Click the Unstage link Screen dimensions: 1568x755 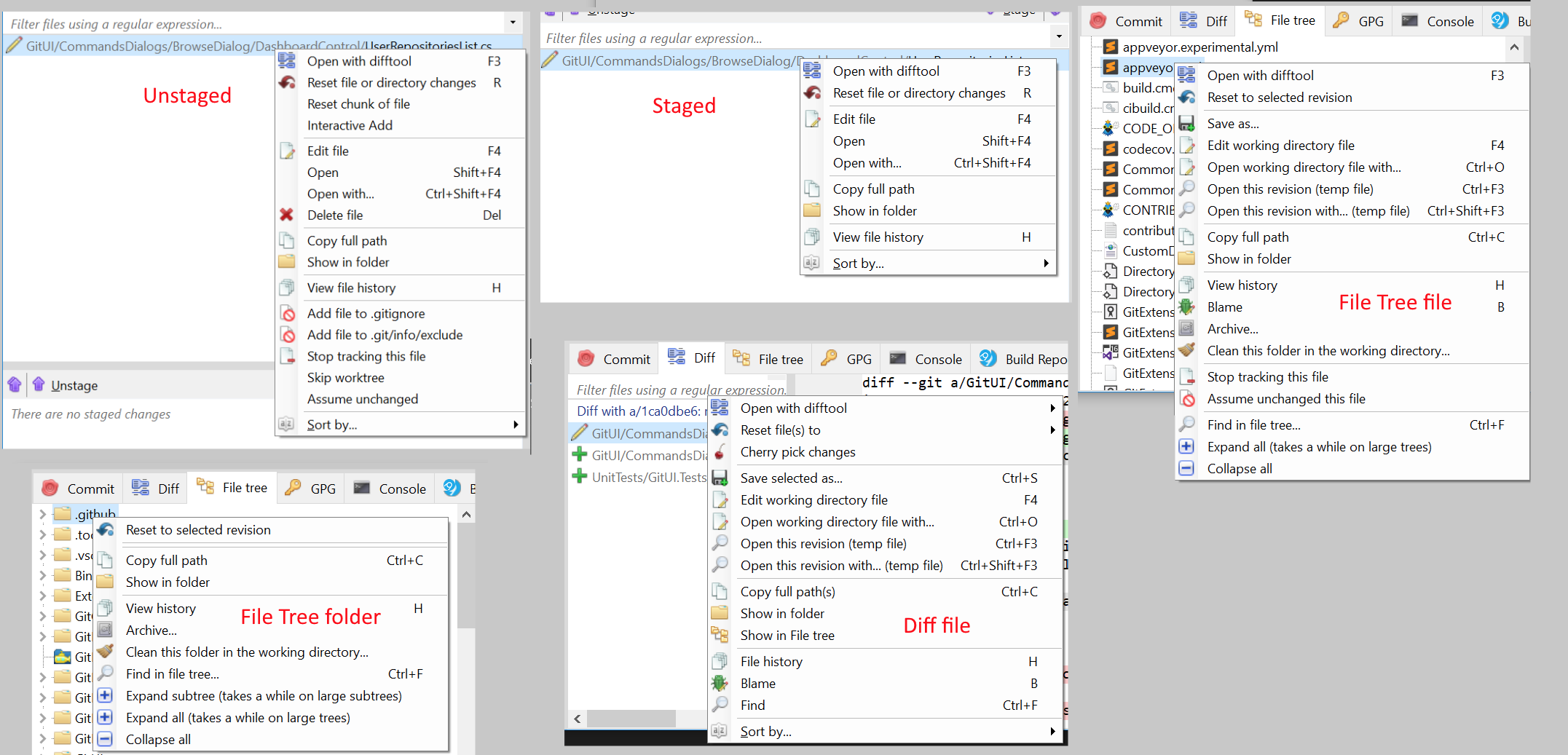(75, 384)
